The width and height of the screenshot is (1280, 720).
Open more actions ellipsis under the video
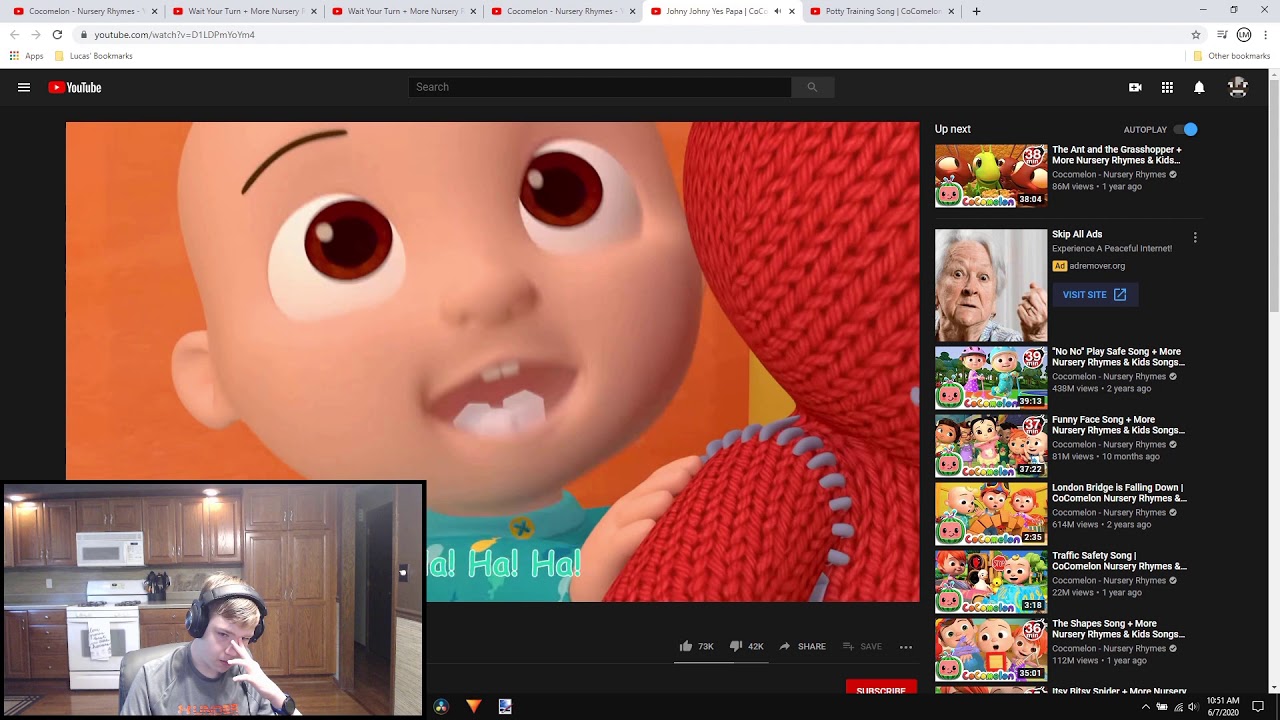tap(906, 647)
